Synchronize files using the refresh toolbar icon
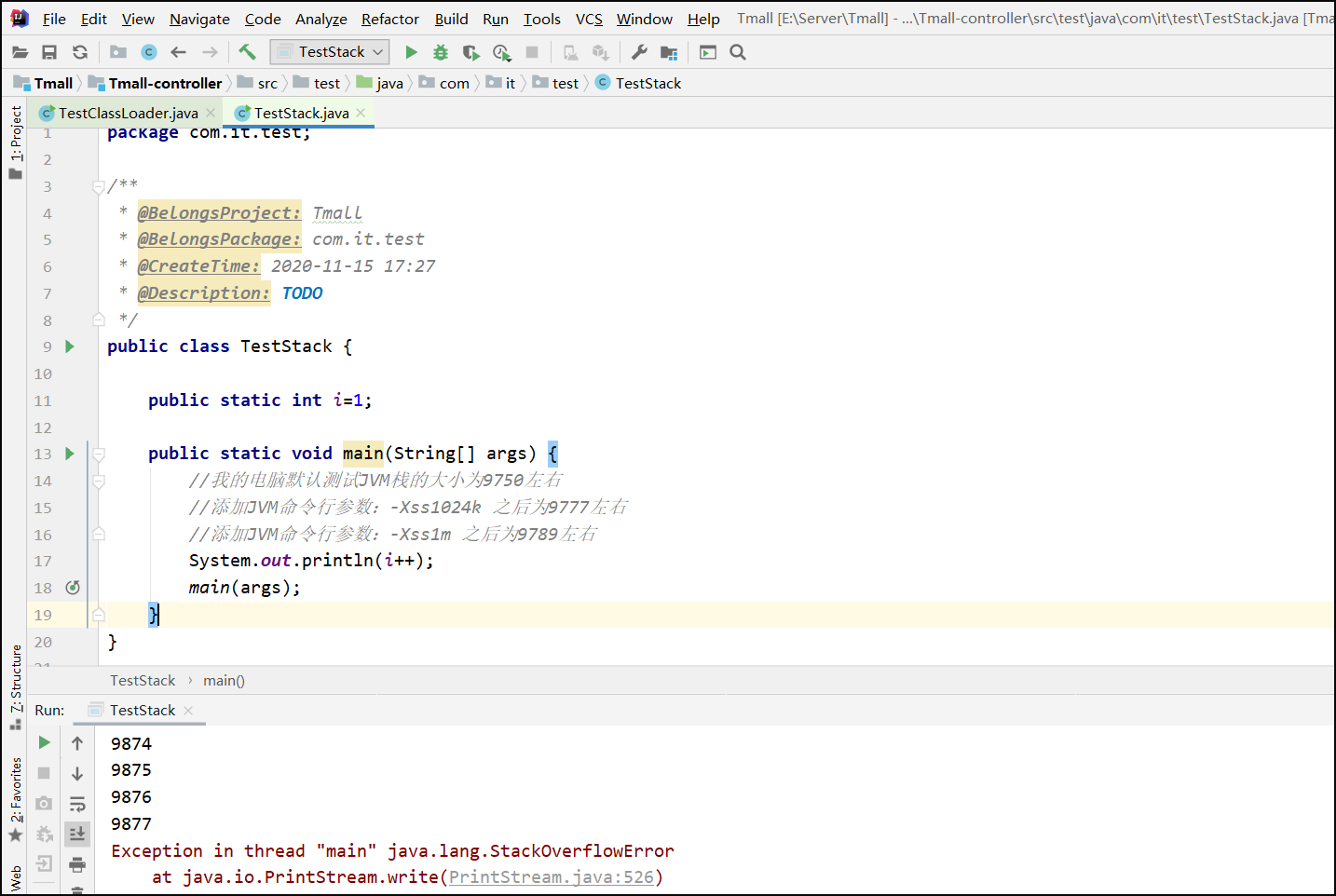 [x=80, y=52]
